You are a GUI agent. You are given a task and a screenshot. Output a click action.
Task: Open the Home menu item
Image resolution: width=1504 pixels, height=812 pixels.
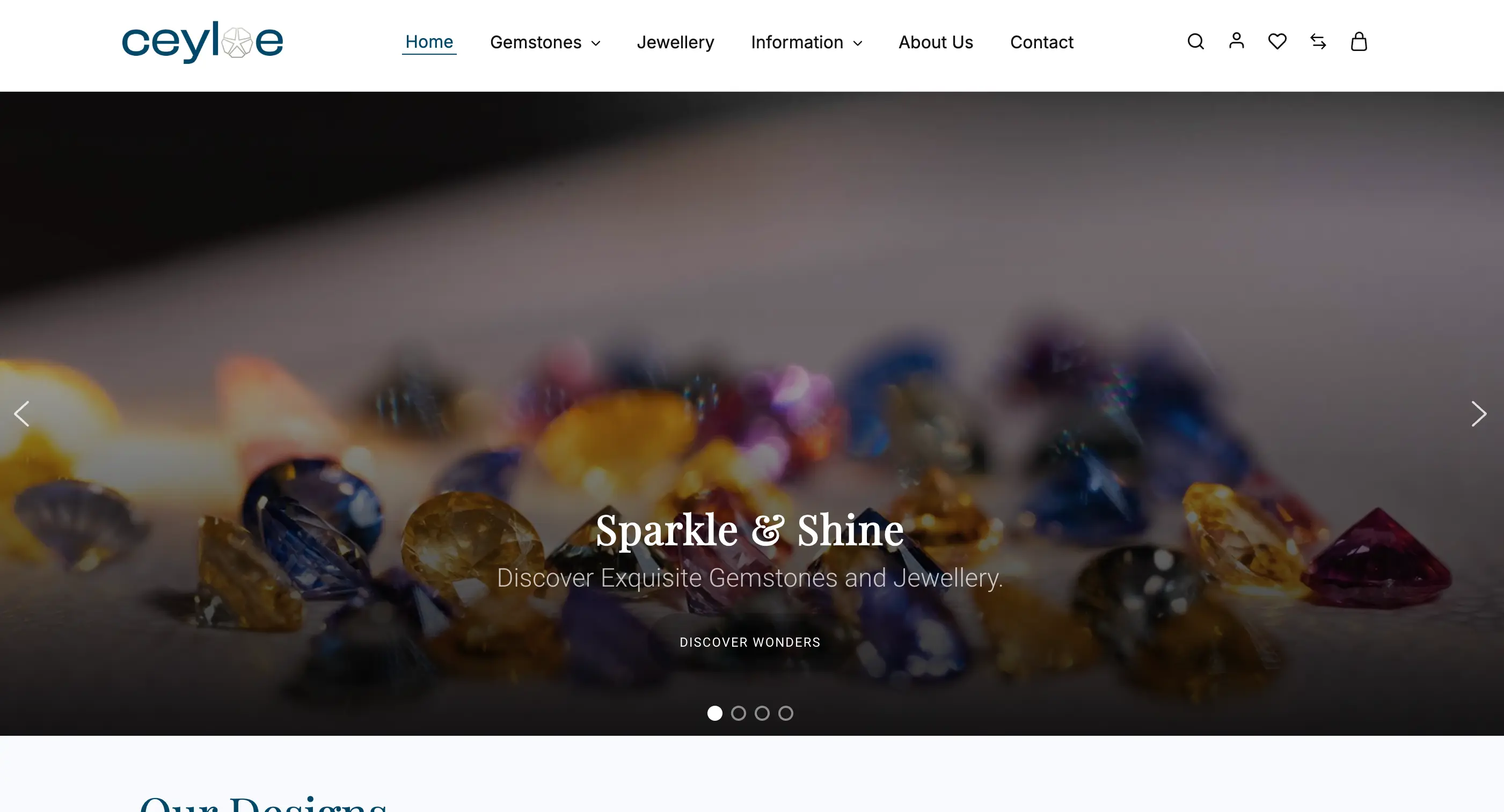tap(429, 42)
